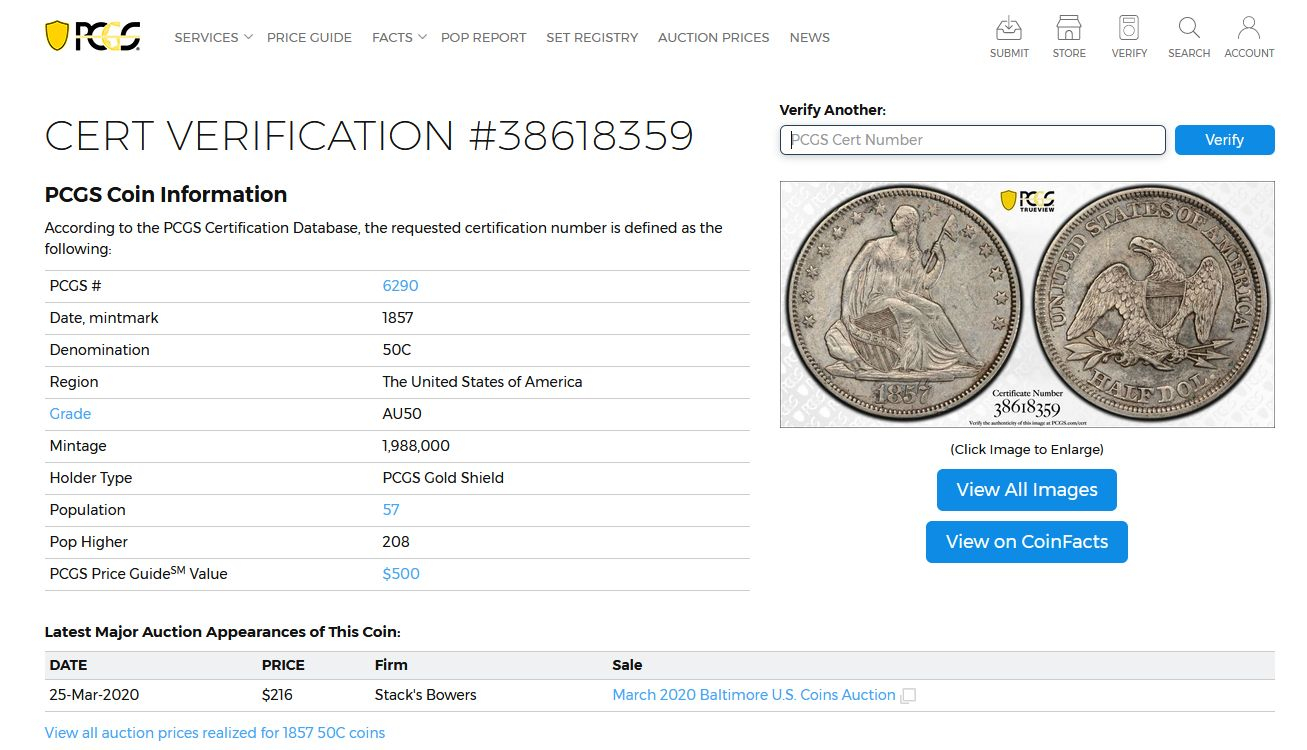The height and width of the screenshot is (750, 1307).
Task: Click View All Images button
Action: coord(1027,490)
